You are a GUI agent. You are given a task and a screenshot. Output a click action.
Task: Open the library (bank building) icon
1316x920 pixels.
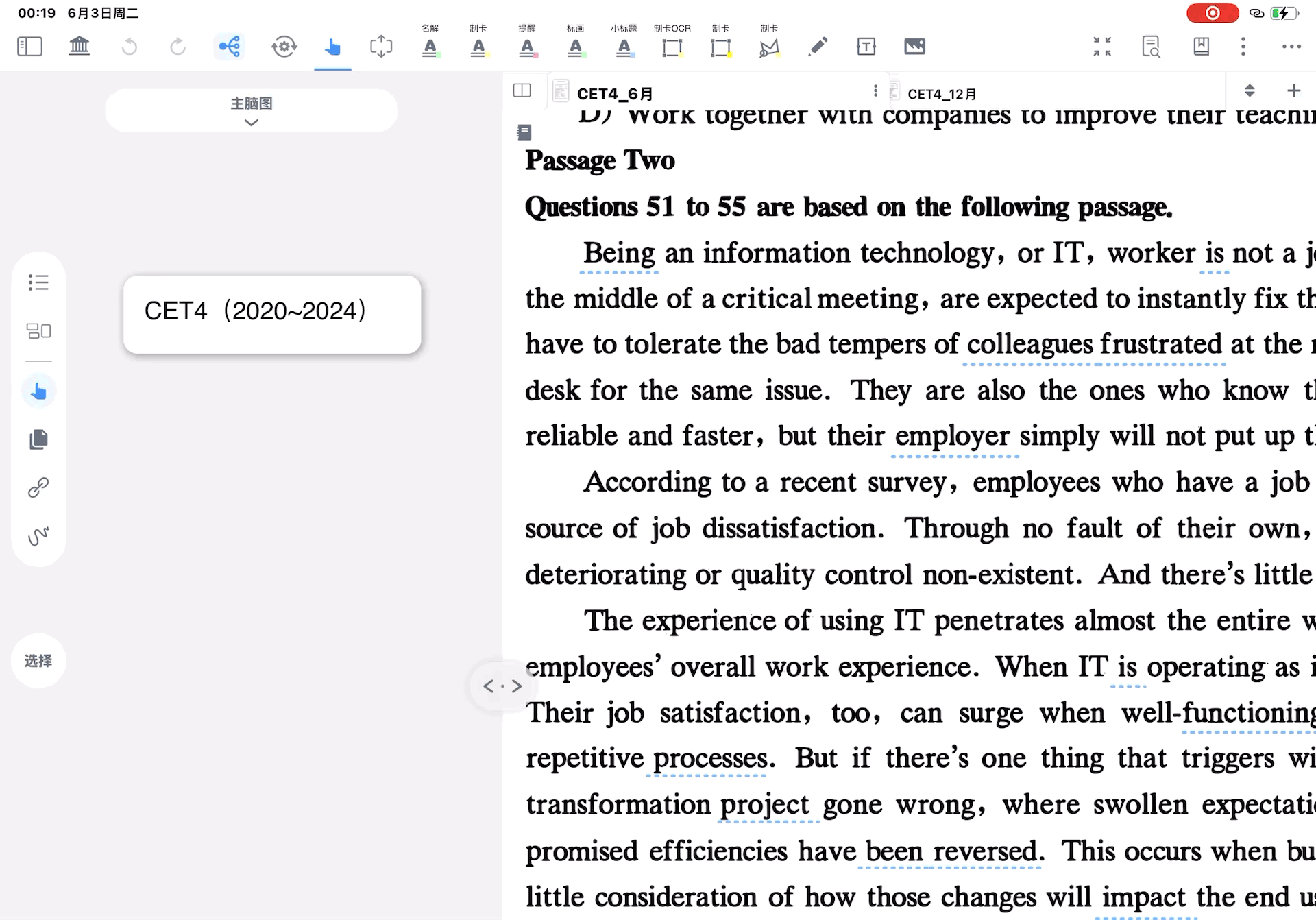[x=80, y=47]
